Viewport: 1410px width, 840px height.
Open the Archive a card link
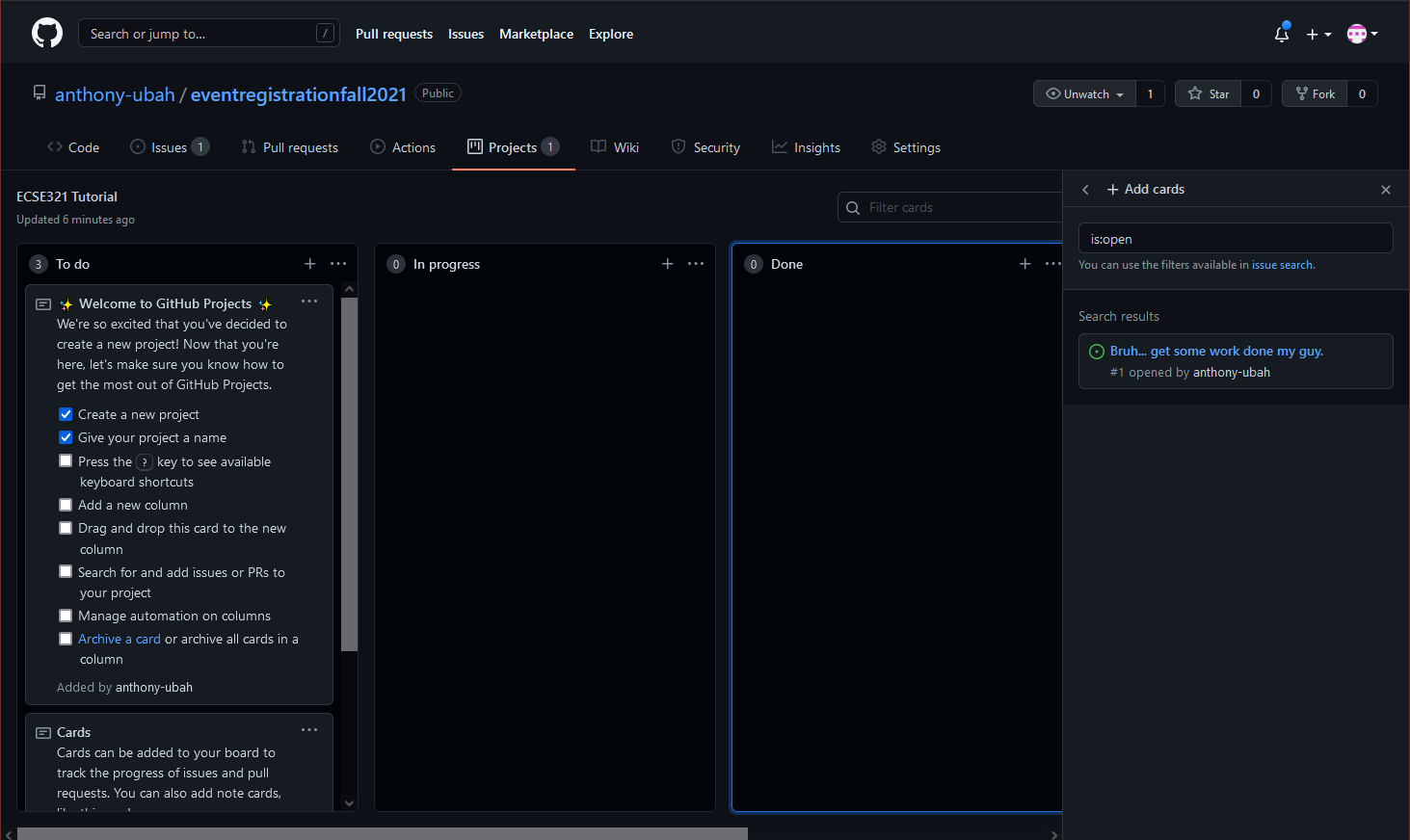[120, 639]
